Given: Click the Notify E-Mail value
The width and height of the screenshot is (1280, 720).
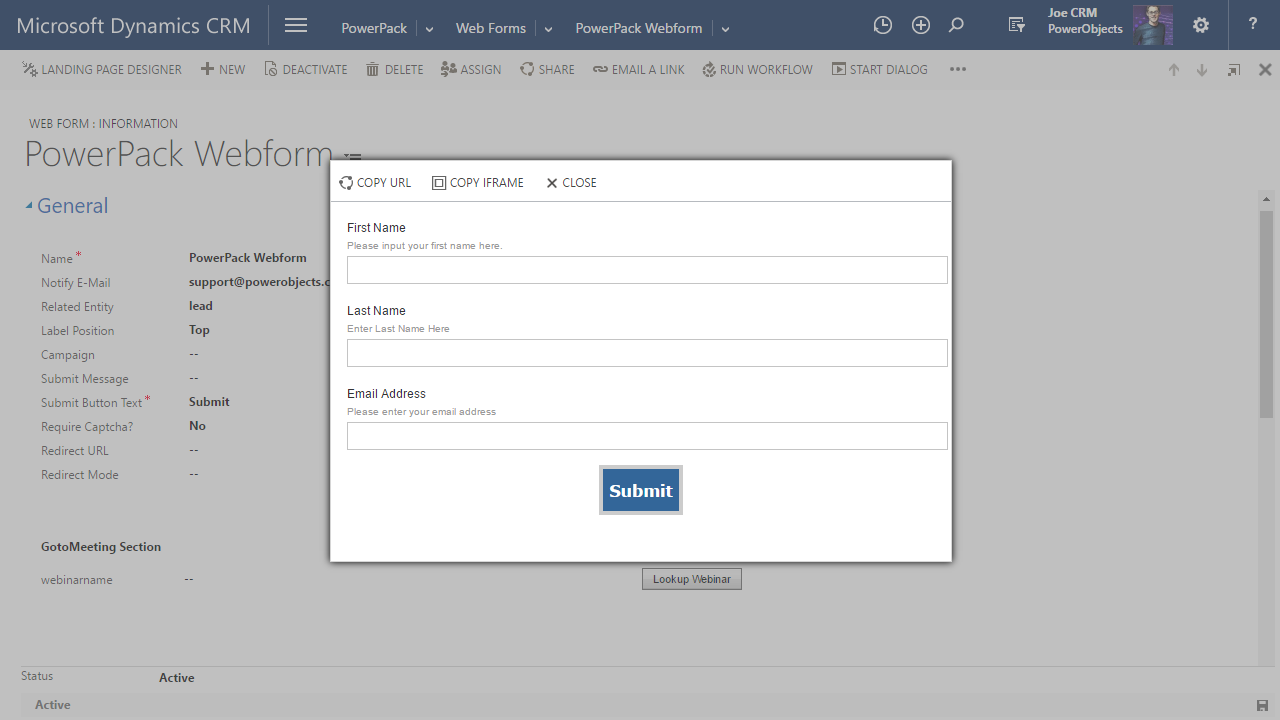Looking at the screenshot, I should point(259,282).
